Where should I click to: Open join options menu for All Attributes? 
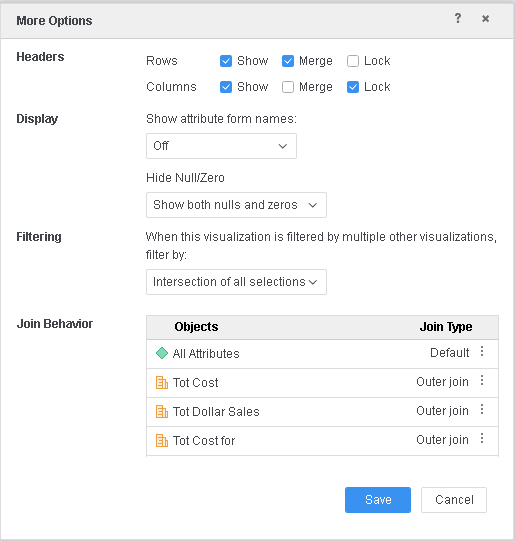(482, 352)
